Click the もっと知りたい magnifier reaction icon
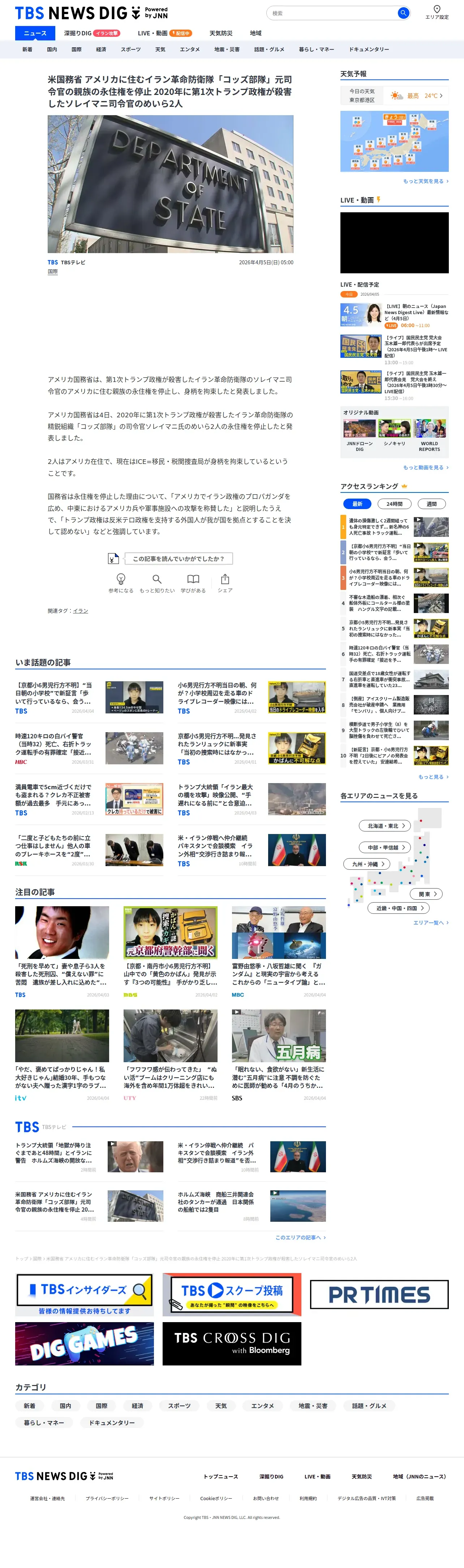This screenshot has width=464, height=1568. 157,579
